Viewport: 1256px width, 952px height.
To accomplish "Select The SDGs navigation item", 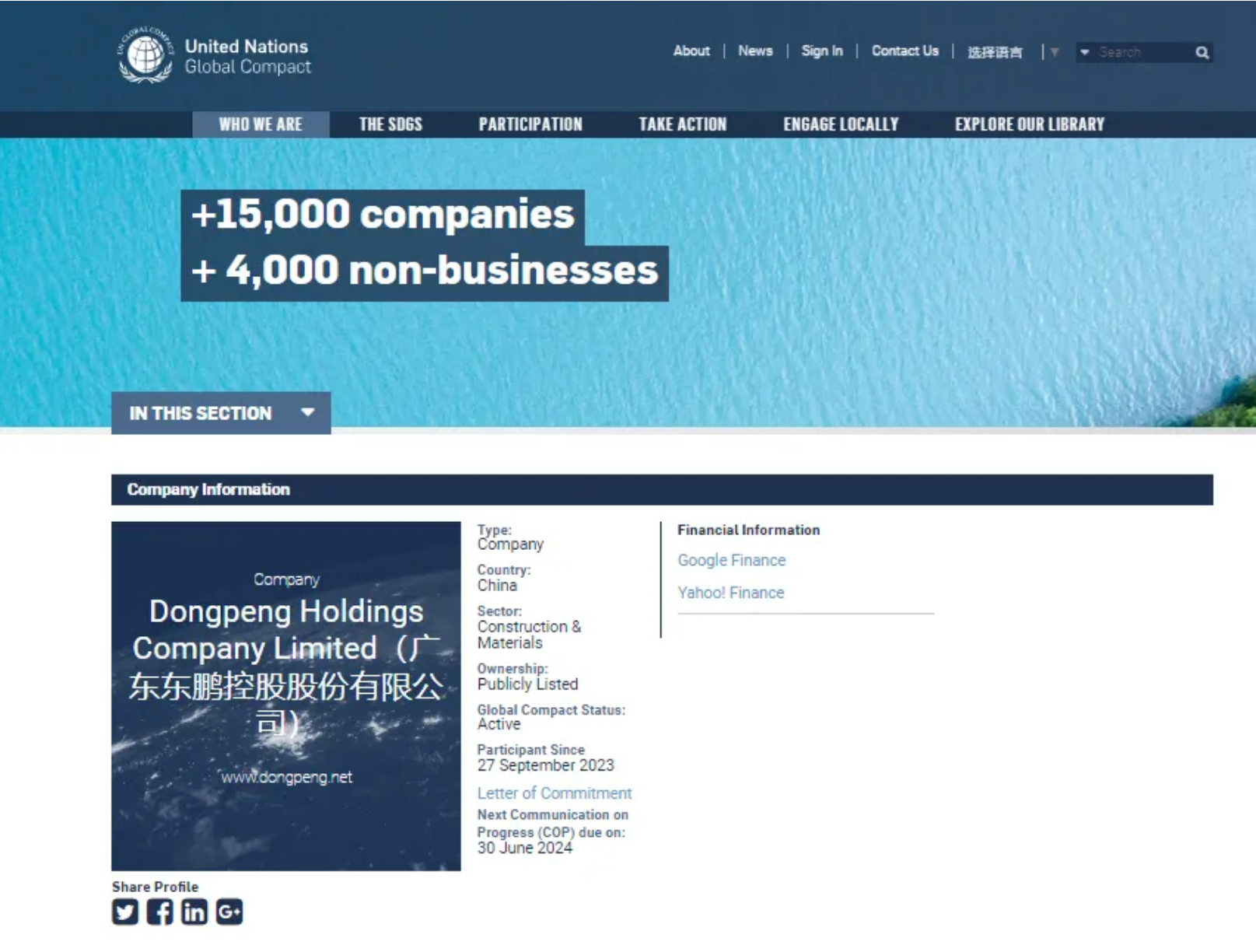I will (390, 124).
